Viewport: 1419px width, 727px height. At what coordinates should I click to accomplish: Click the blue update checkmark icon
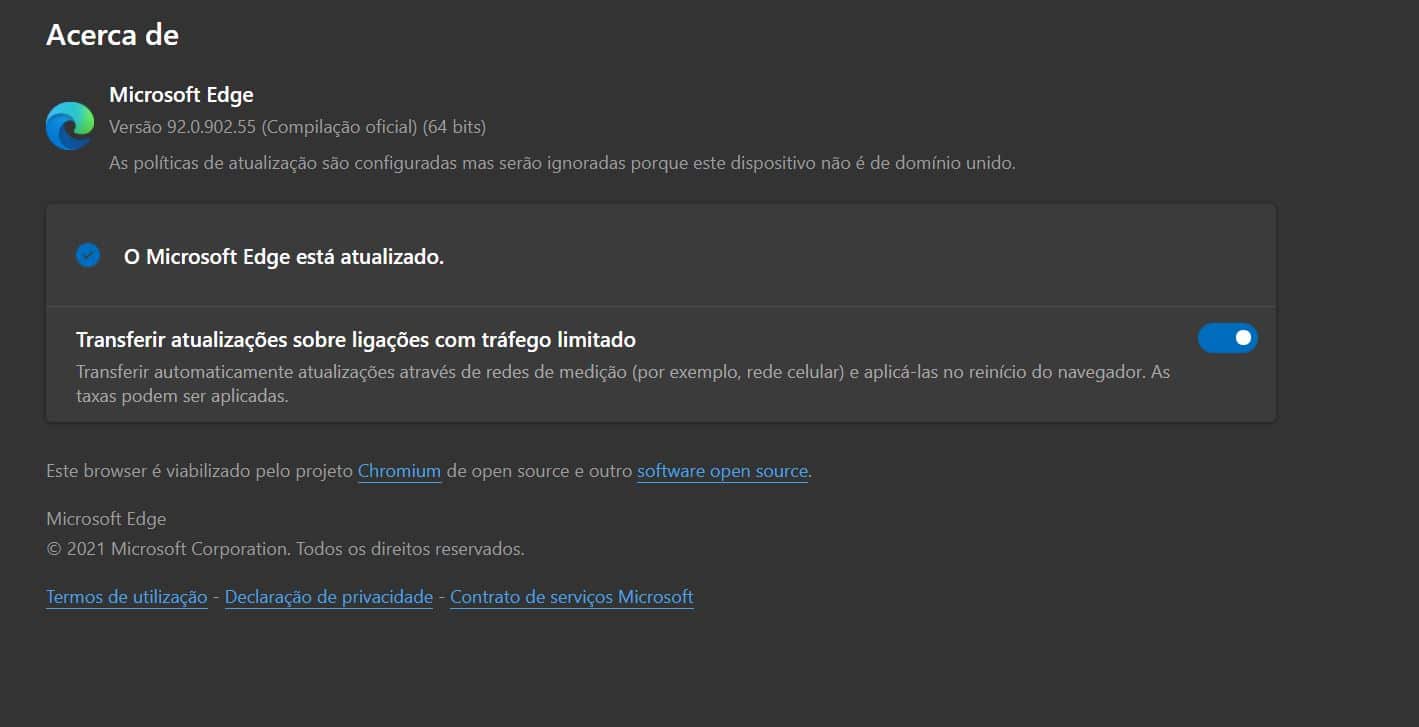point(88,256)
